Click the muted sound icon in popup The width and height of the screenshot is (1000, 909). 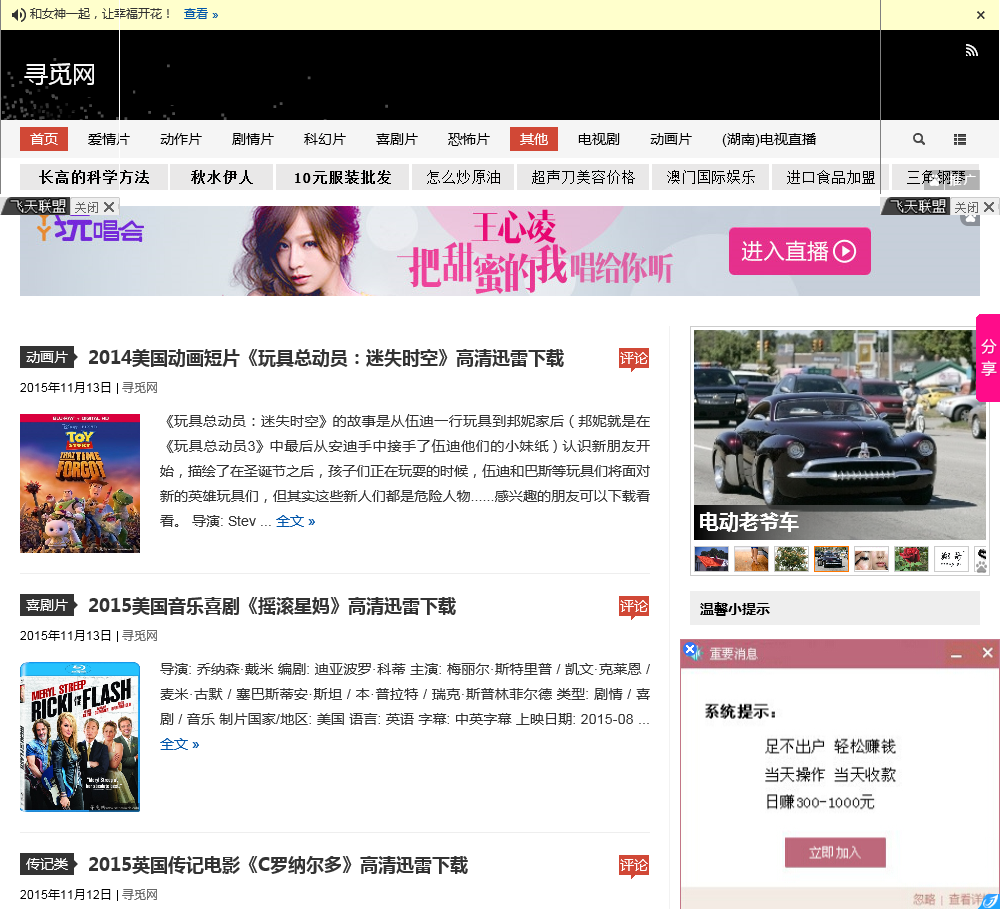(x=692, y=652)
